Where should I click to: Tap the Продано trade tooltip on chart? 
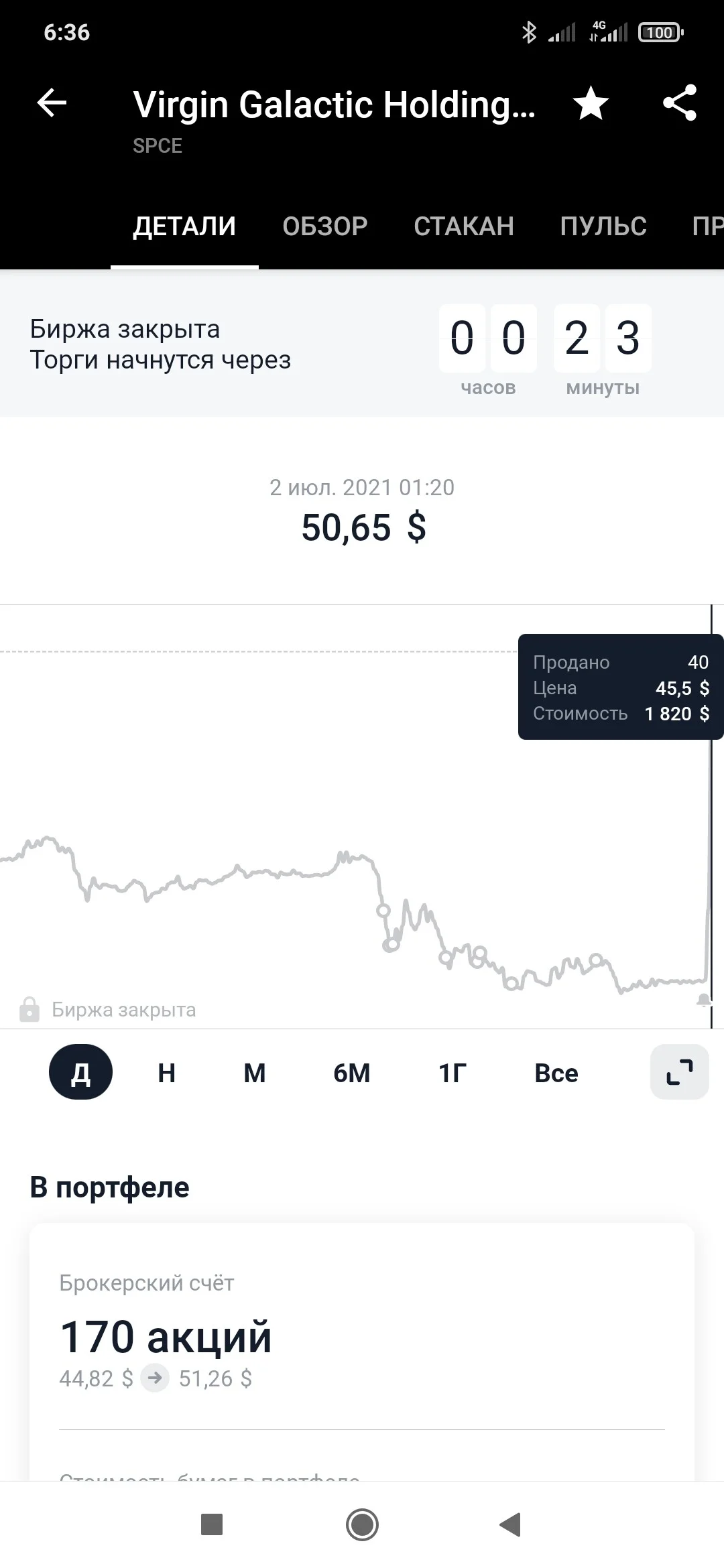pos(620,687)
